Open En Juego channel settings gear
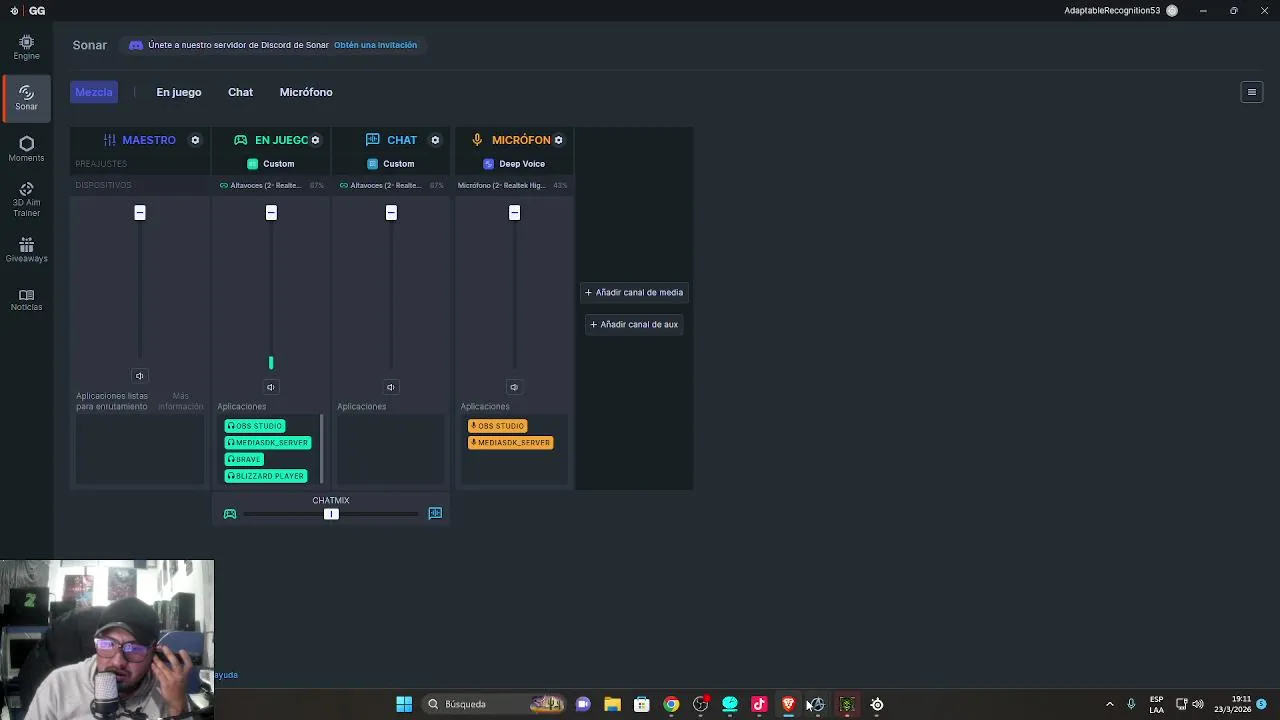Screen dimensions: 1280x720 [x=315, y=140]
